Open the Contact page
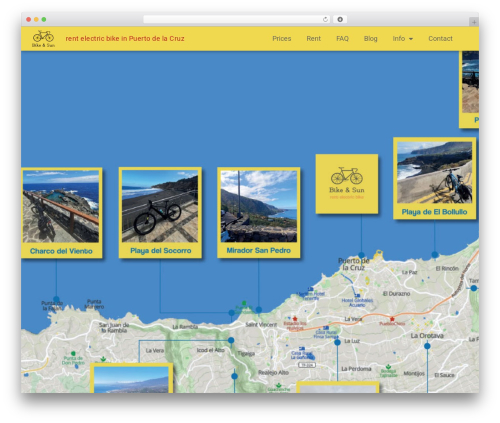Viewport: 500px width, 423px height. coord(440,39)
